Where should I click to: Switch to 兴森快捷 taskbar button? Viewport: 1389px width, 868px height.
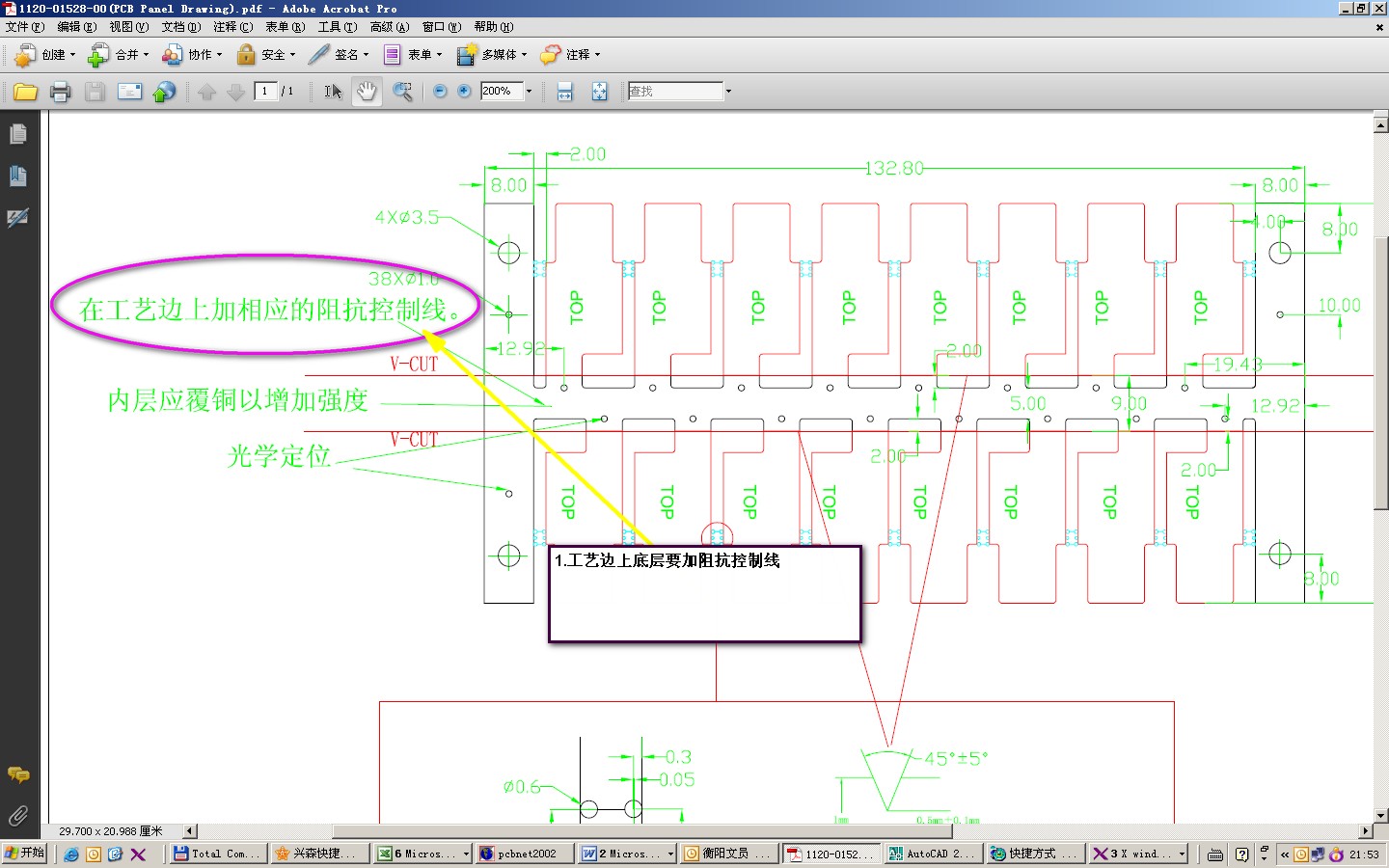point(319,854)
